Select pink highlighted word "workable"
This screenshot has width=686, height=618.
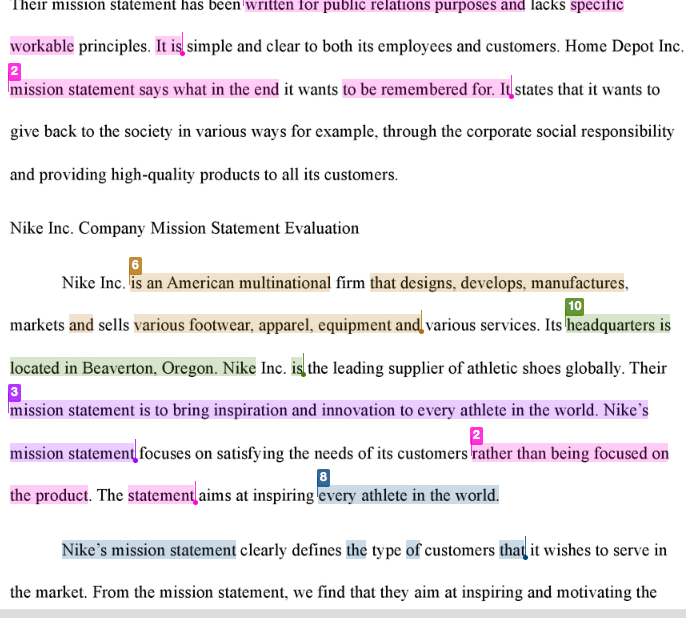tap(42, 46)
